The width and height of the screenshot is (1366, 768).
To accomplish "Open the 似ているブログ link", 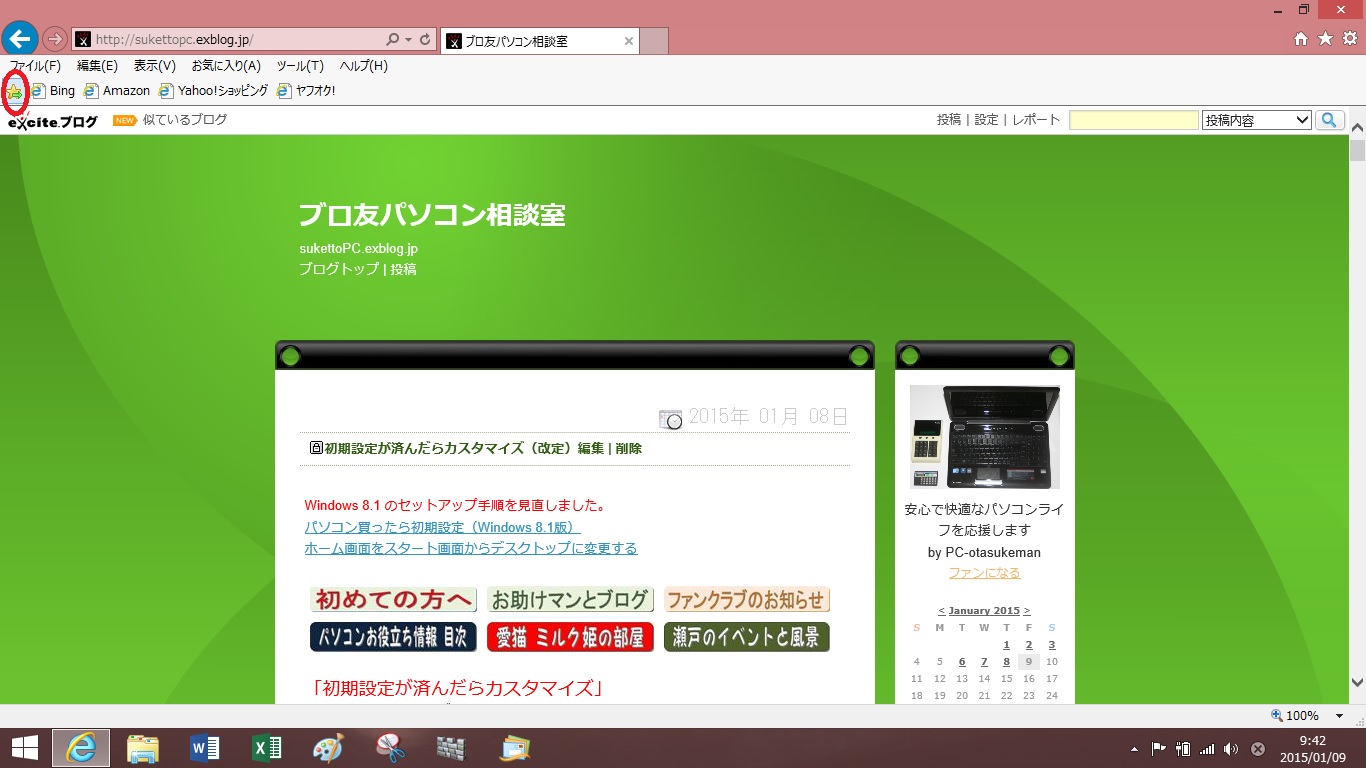I will [185, 120].
